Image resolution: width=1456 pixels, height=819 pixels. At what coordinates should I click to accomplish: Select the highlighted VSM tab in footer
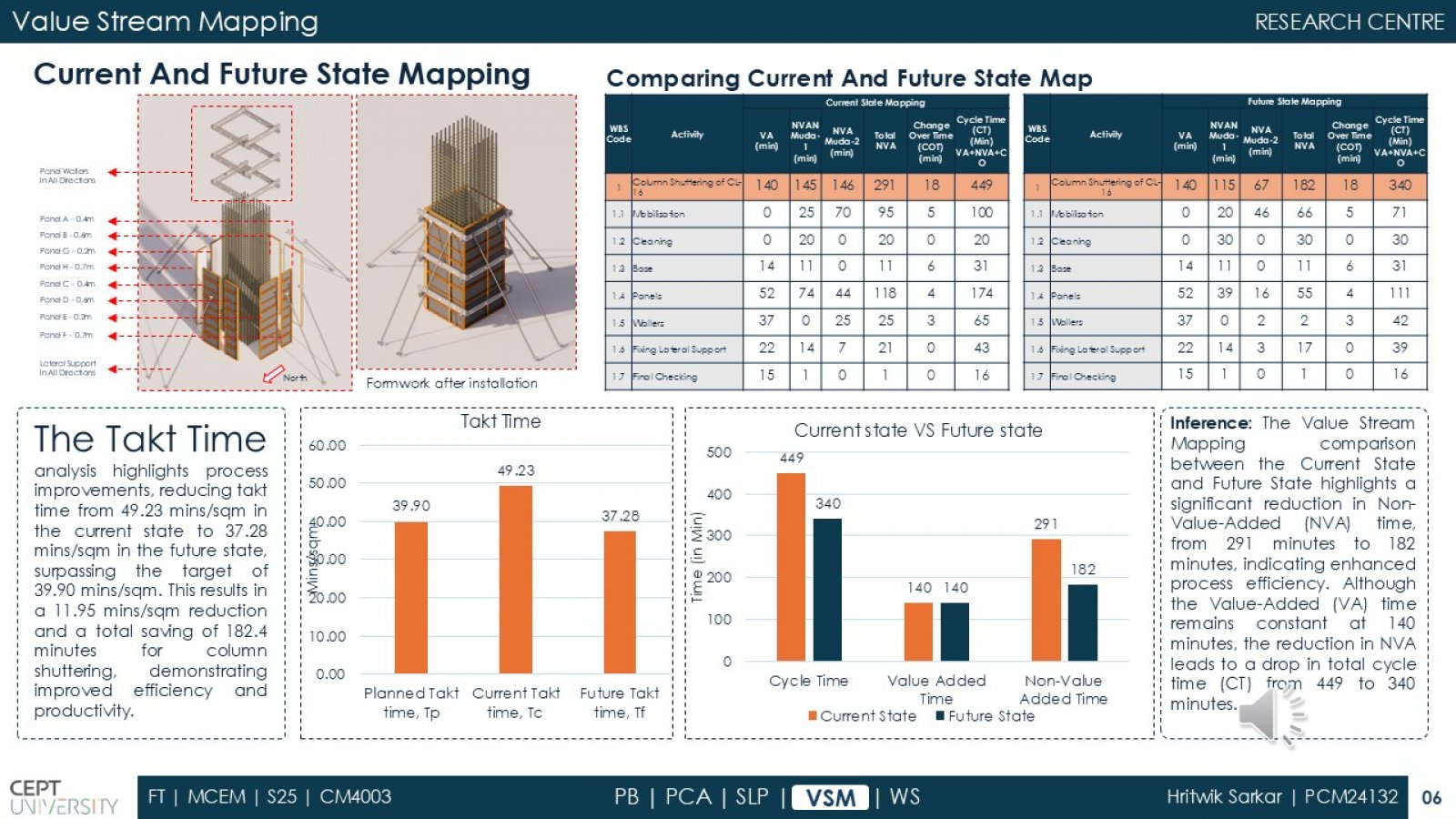pyautogui.click(x=830, y=797)
